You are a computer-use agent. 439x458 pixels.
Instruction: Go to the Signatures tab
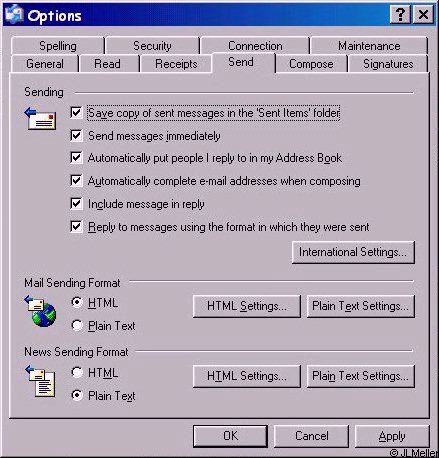coord(388,64)
